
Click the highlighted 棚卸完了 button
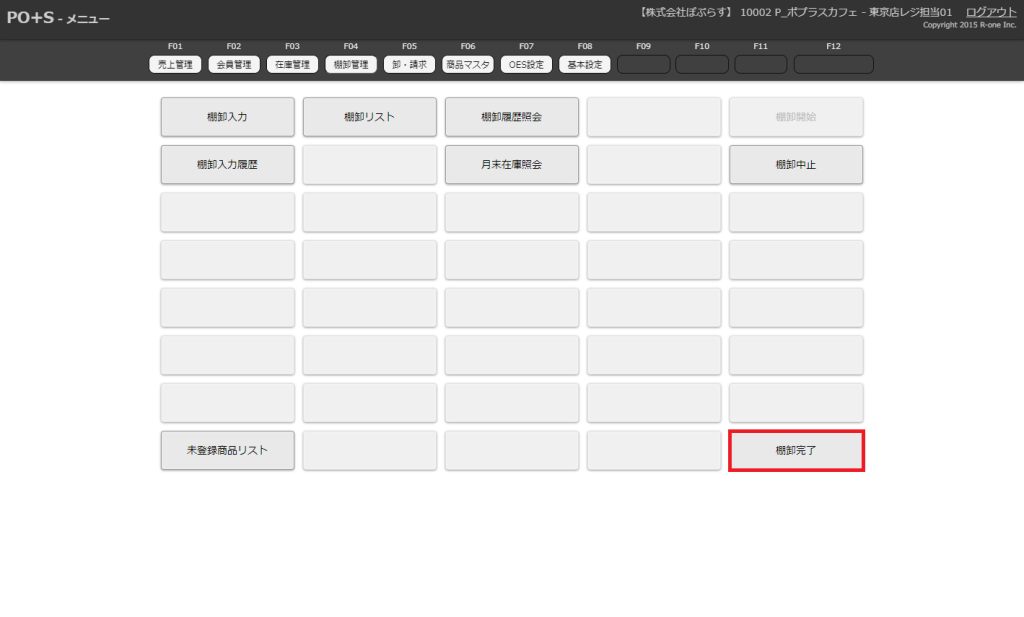point(796,451)
